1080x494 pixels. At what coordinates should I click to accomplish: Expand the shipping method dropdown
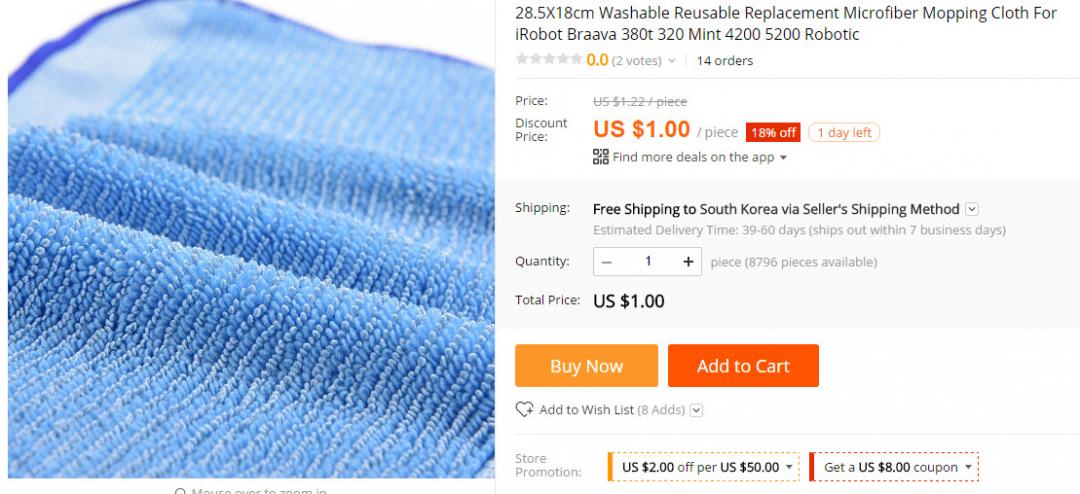[972, 209]
